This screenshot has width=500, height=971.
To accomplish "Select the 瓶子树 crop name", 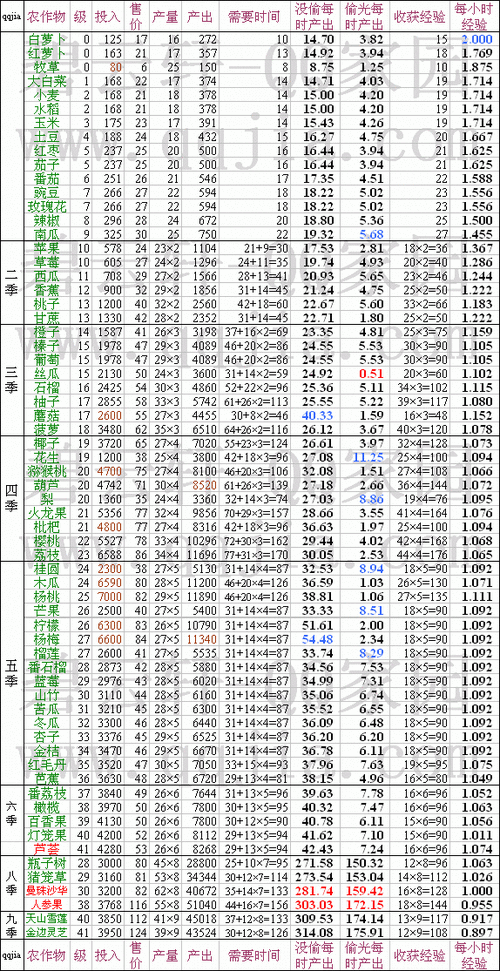I will [47, 863].
